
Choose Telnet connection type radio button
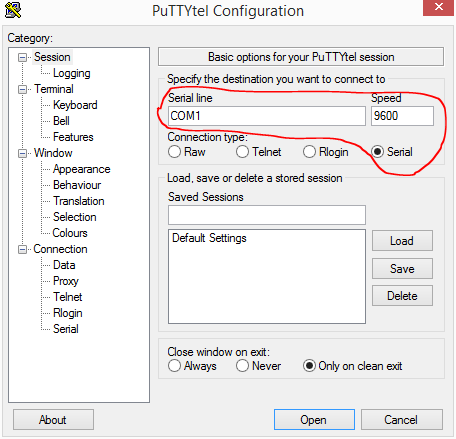coord(242,152)
